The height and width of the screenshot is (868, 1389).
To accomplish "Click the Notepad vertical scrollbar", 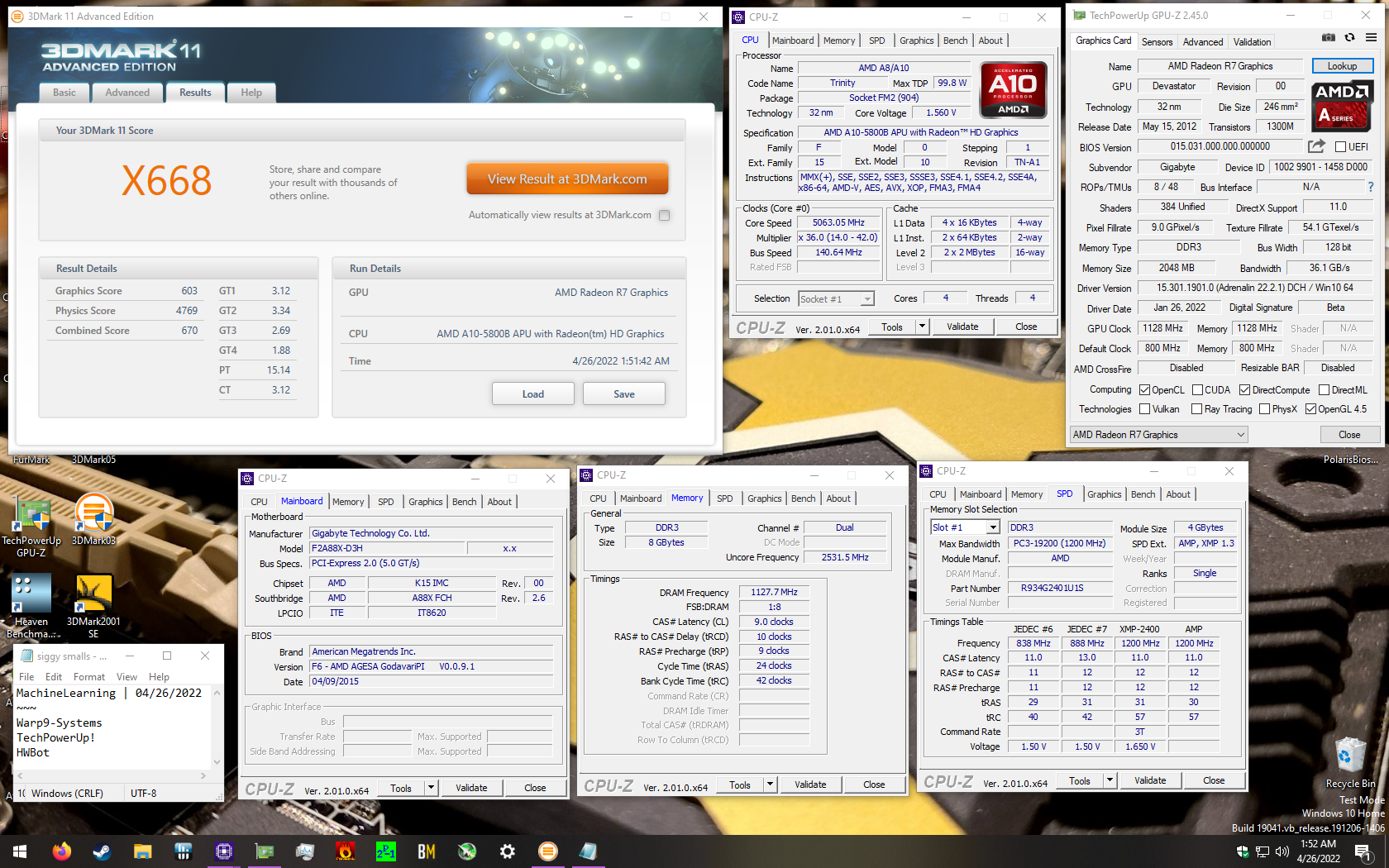I will click(217, 727).
